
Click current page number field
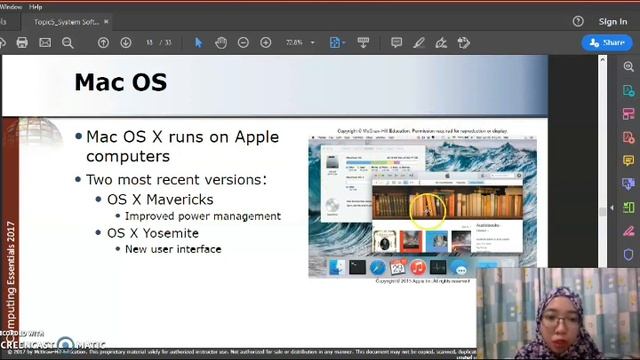pyautogui.click(x=149, y=42)
